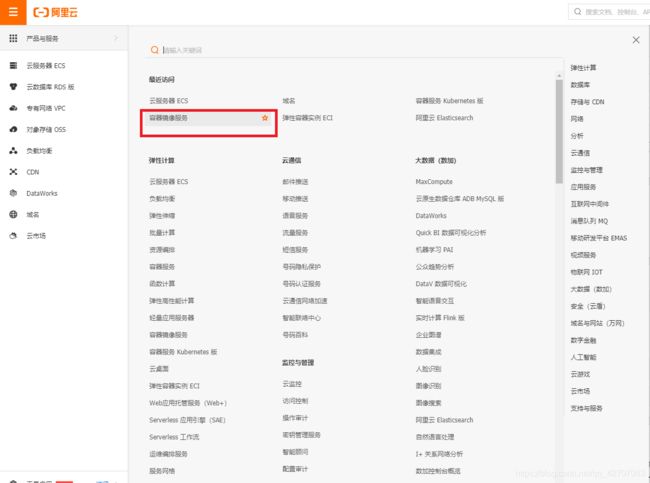
Task: Open 容器服务 Kubernetes 版 under 弹性计算
Action: point(183,352)
